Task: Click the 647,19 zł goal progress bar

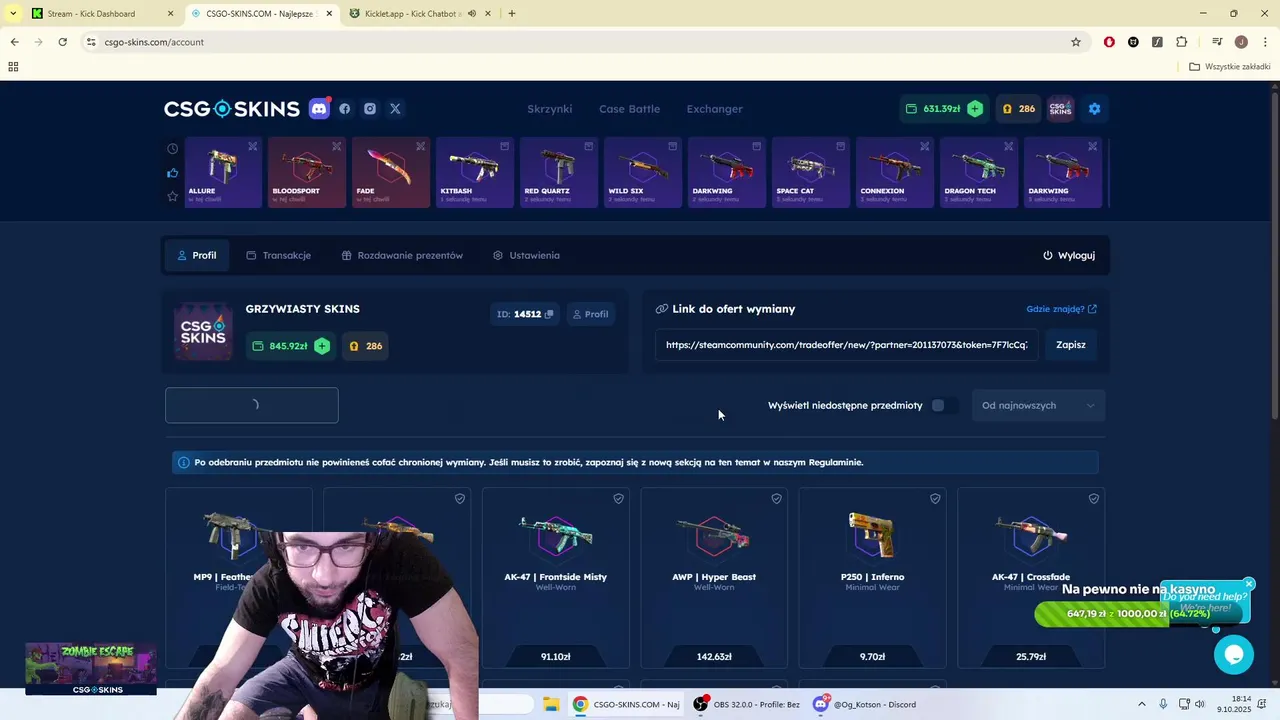Action: (x=1138, y=614)
